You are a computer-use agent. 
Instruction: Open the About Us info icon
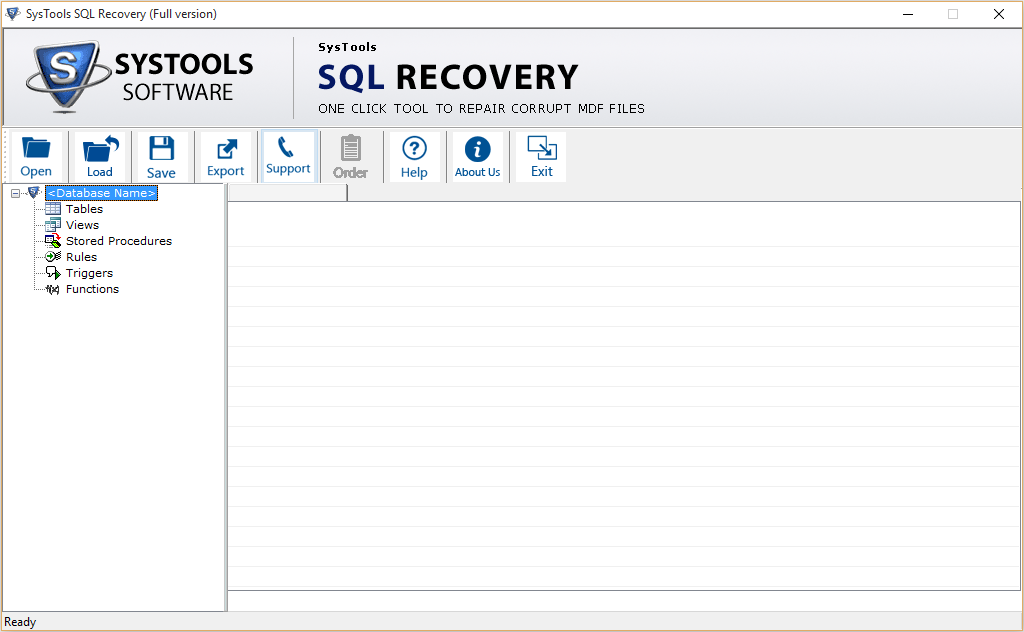pos(477,157)
